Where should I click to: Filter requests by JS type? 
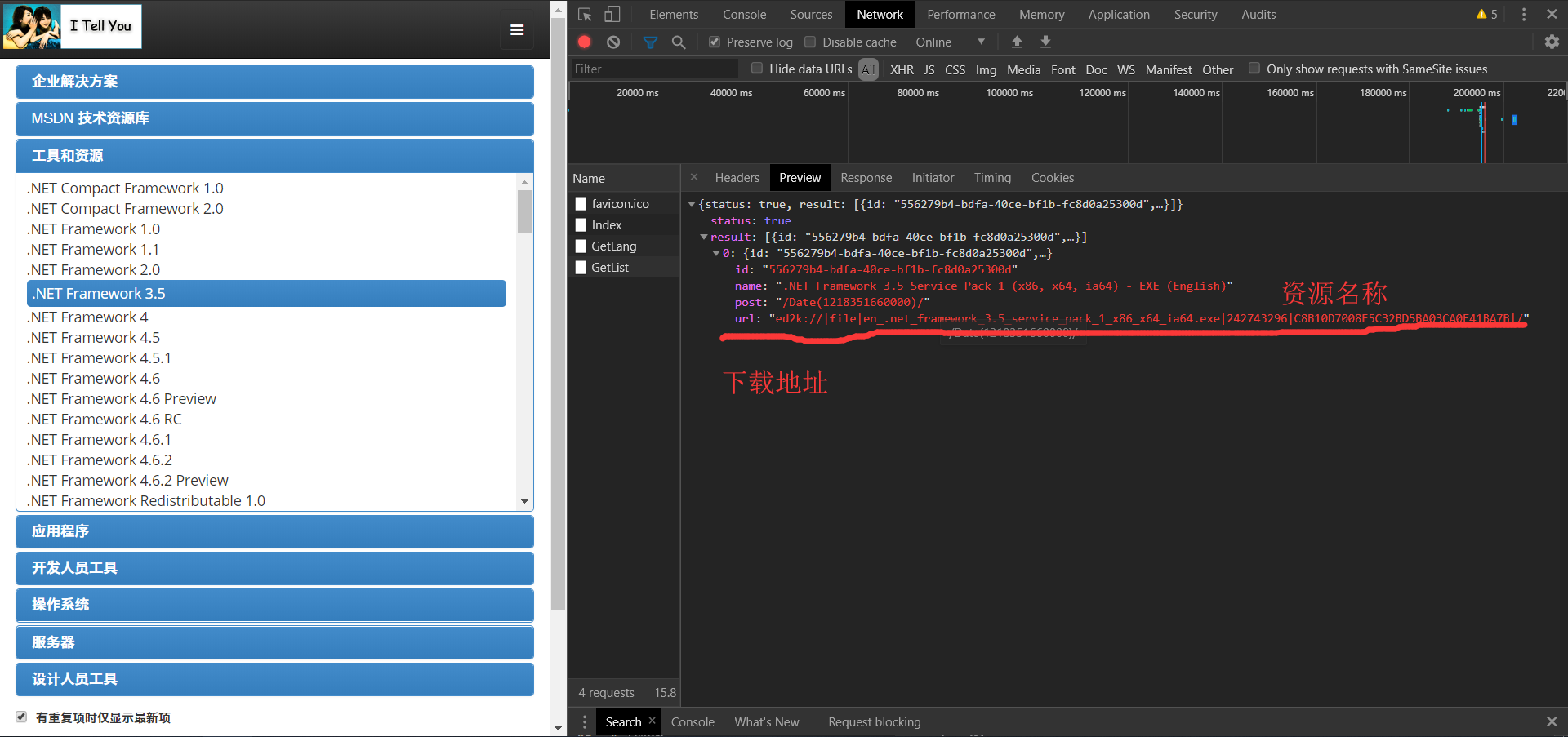pyautogui.click(x=929, y=69)
